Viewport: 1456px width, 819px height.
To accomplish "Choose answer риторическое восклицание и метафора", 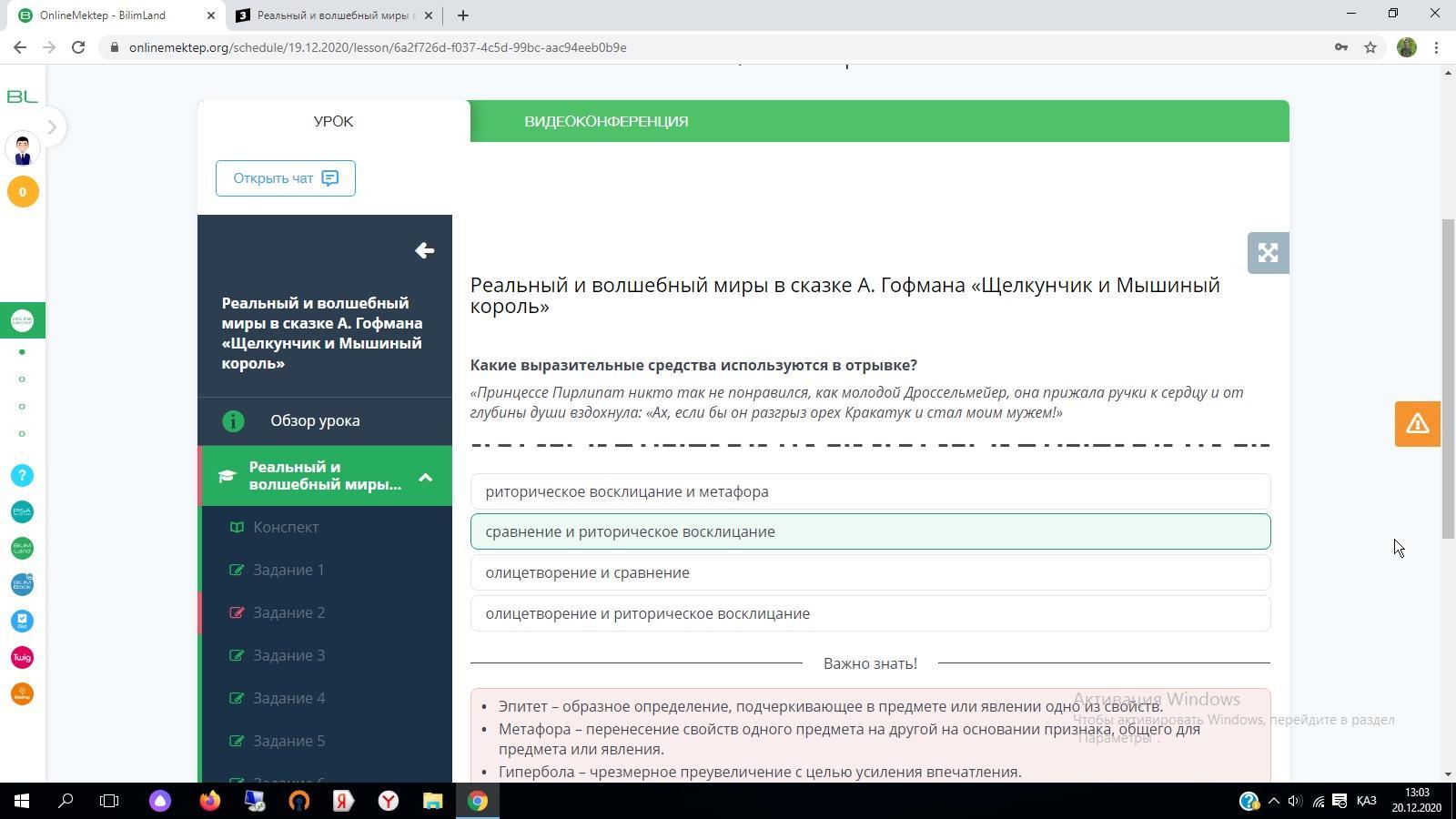I will (870, 491).
